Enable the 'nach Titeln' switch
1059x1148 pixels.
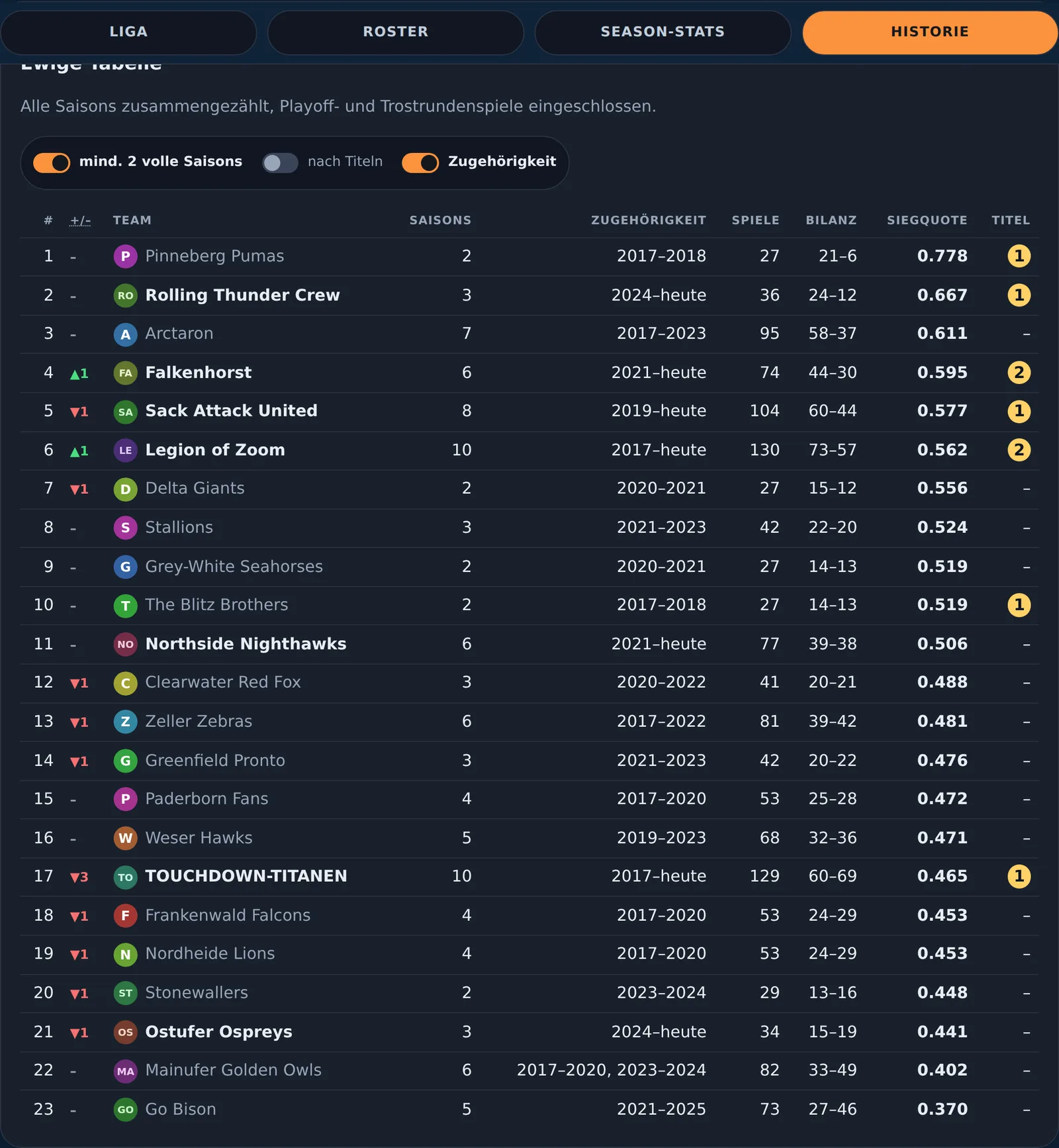(x=280, y=162)
